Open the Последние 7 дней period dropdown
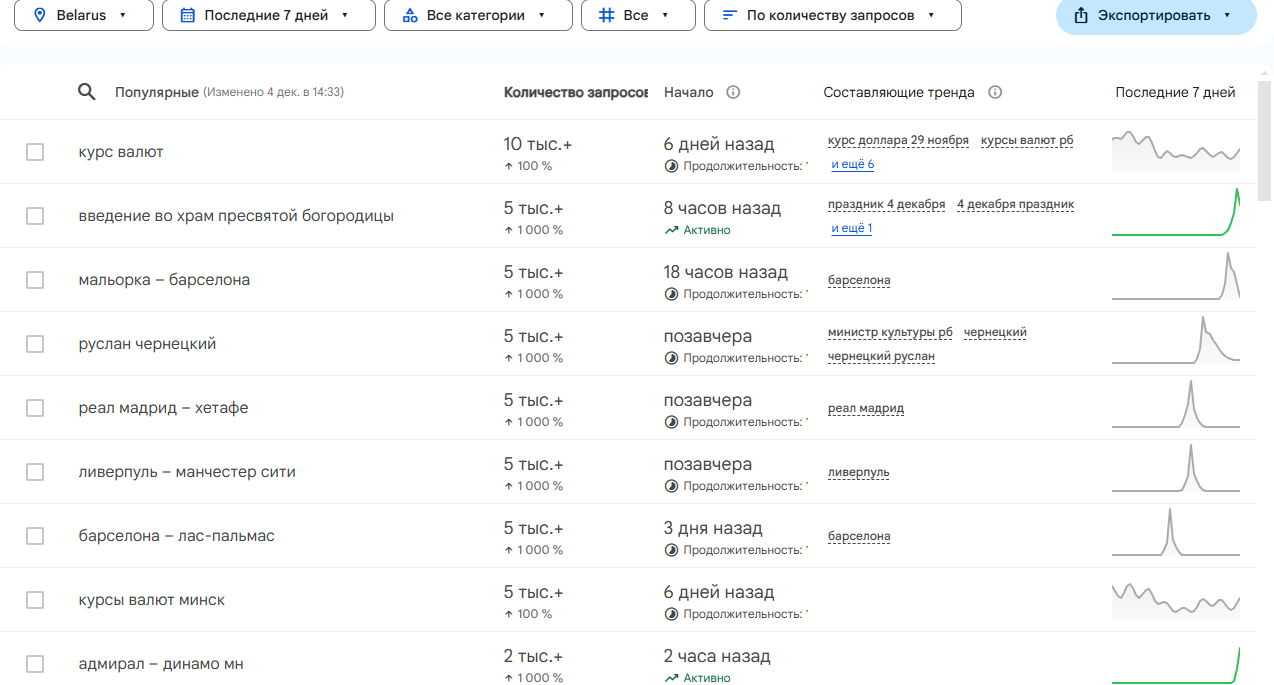Image resolution: width=1274 pixels, height=685 pixels. (x=269, y=15)
